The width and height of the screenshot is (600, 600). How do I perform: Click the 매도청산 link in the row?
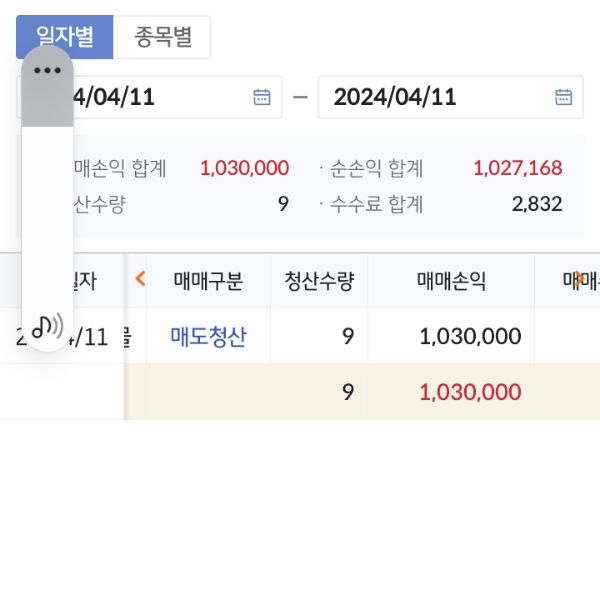(x=208, y=336)
